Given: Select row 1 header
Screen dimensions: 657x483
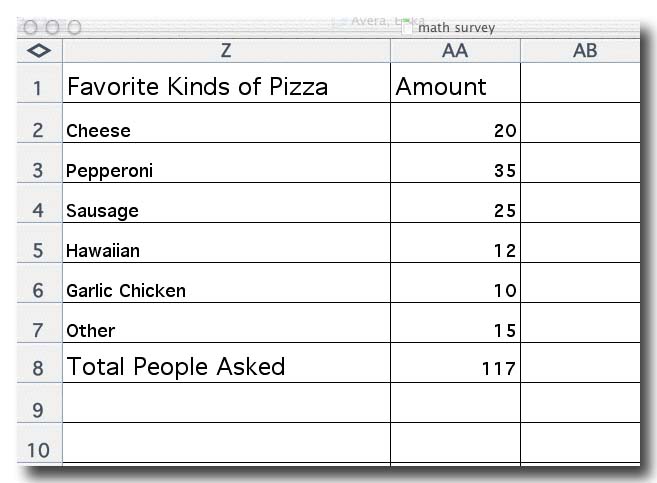Looking at the screenshot, I should coord(39,83).
